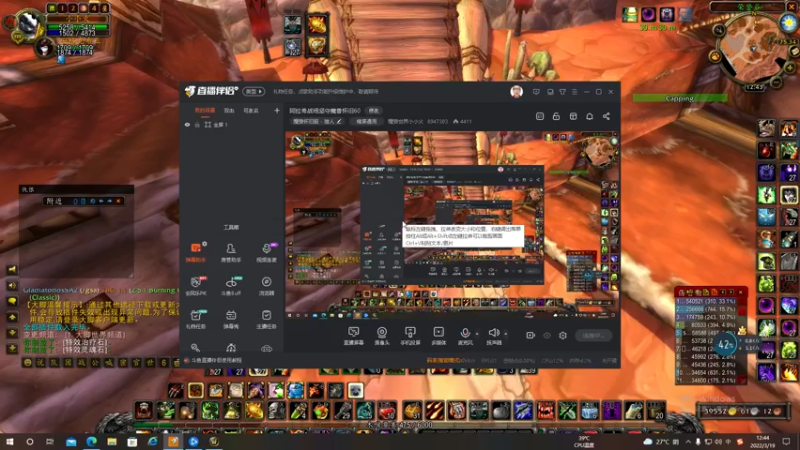The width and height of the screenshot is (800, 450).
Task: Open Microsoft Edge from the taskbar
Action: coord(91,441)
